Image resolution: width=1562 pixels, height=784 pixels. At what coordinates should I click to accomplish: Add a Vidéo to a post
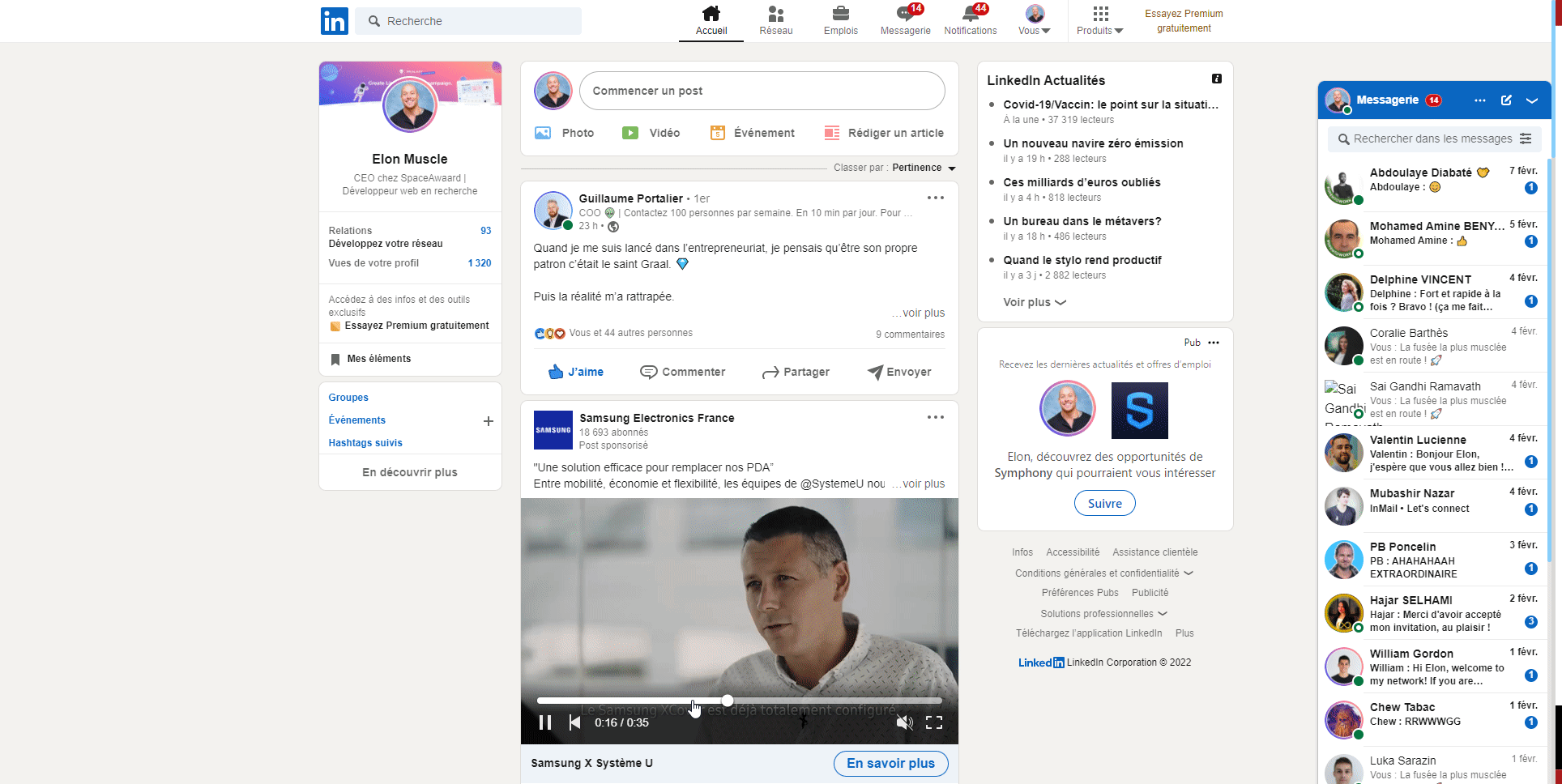coord(651,133)
